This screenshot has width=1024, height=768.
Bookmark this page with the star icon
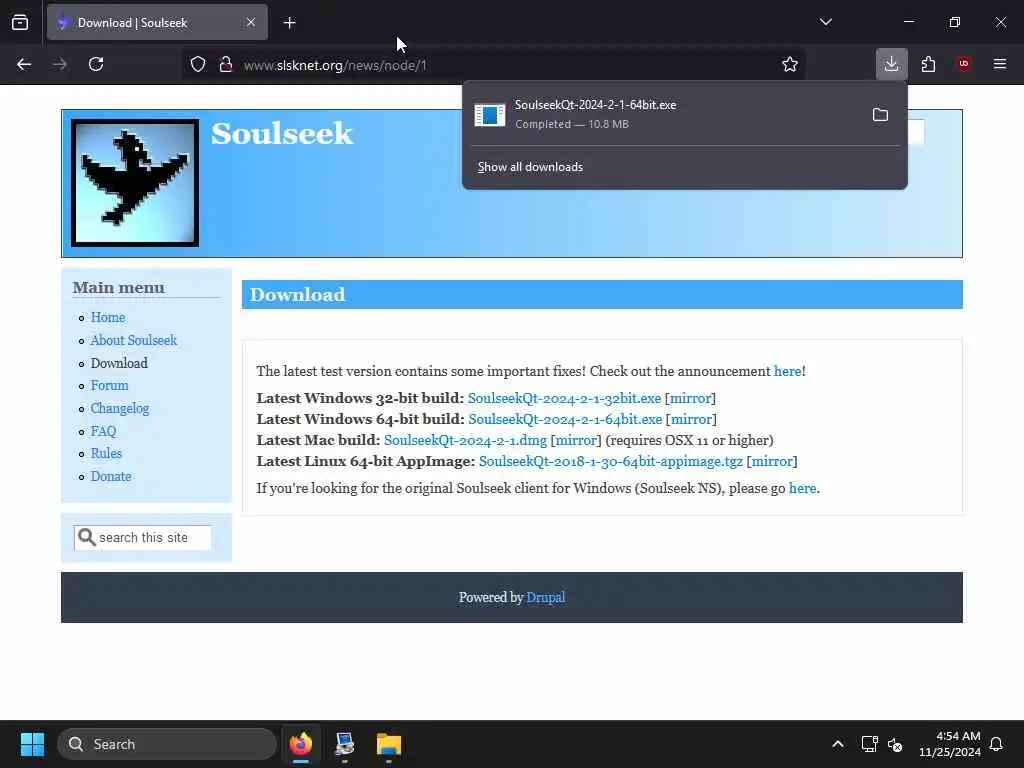point(790,64)
